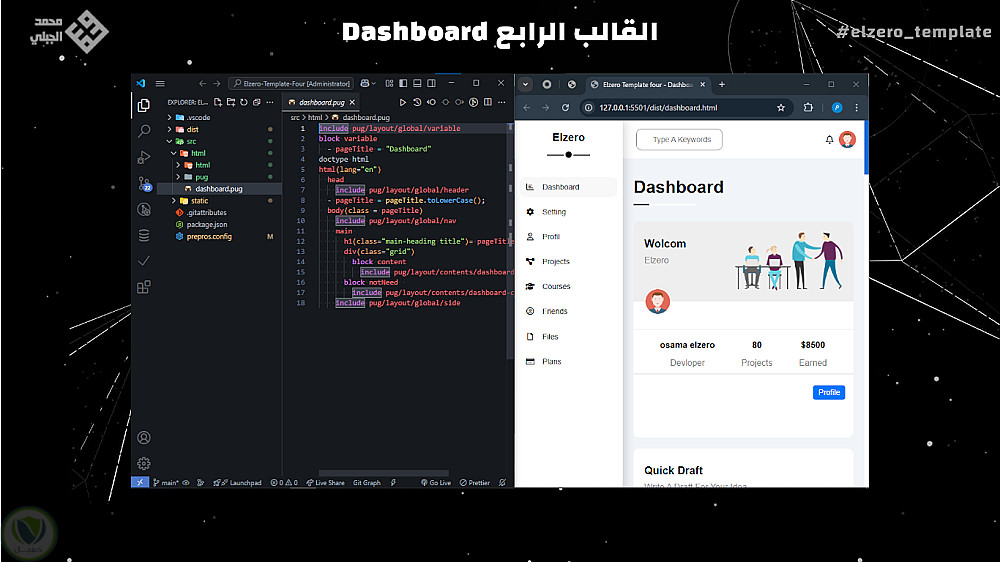Viewport: 1000px width, 562px height.
Task: Bookmark this page with star icon
Action: pos(781,108)
